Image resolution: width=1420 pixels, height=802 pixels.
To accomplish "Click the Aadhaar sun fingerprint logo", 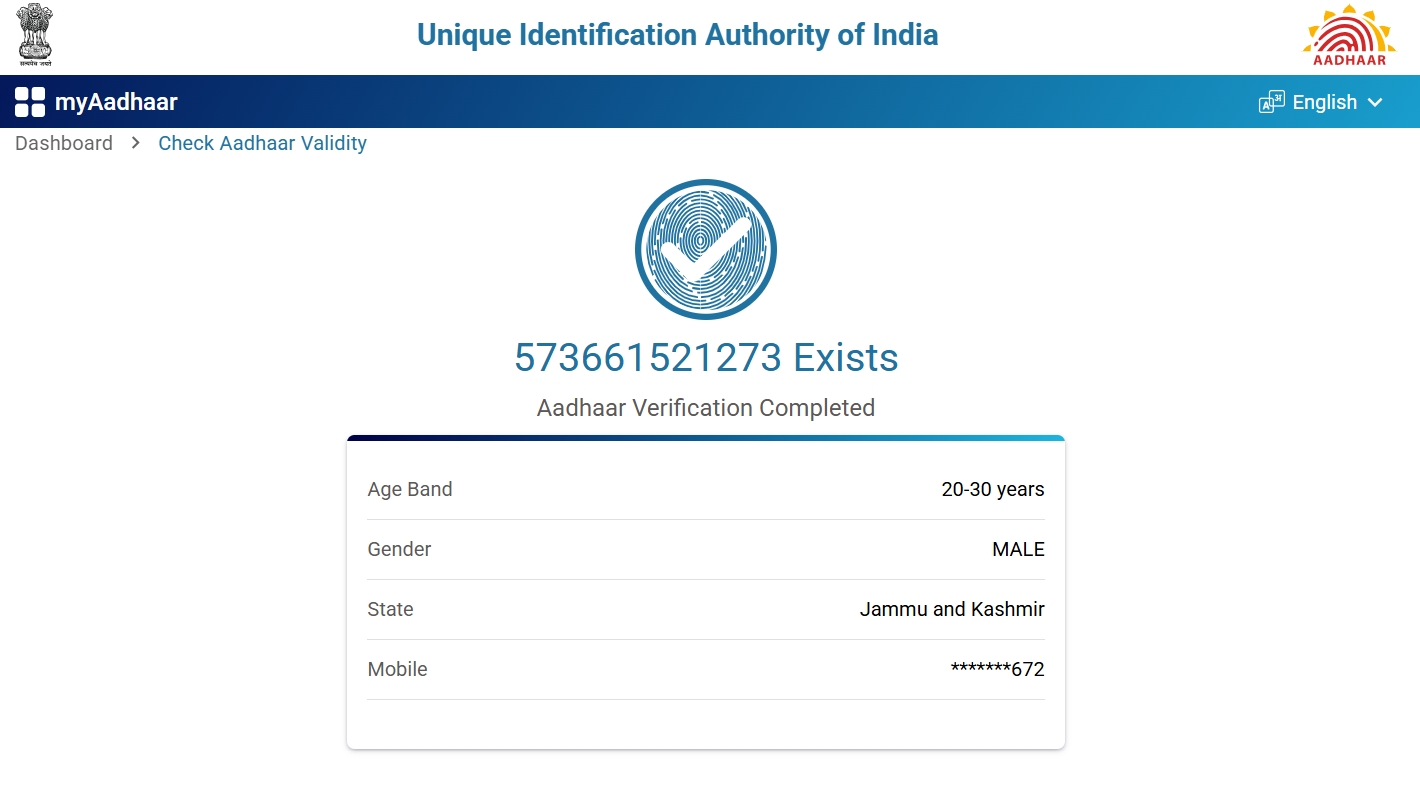I will 1349,36.
